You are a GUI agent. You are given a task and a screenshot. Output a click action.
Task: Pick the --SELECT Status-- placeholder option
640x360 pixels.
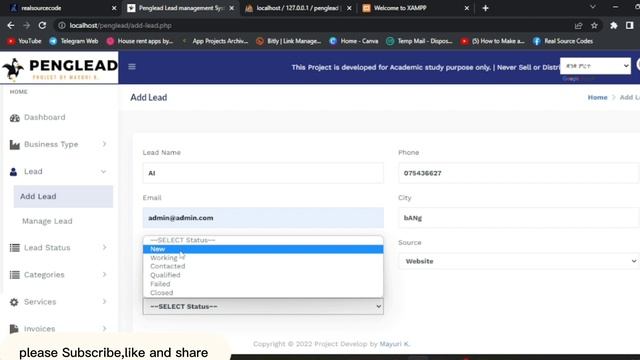point(263,240)
